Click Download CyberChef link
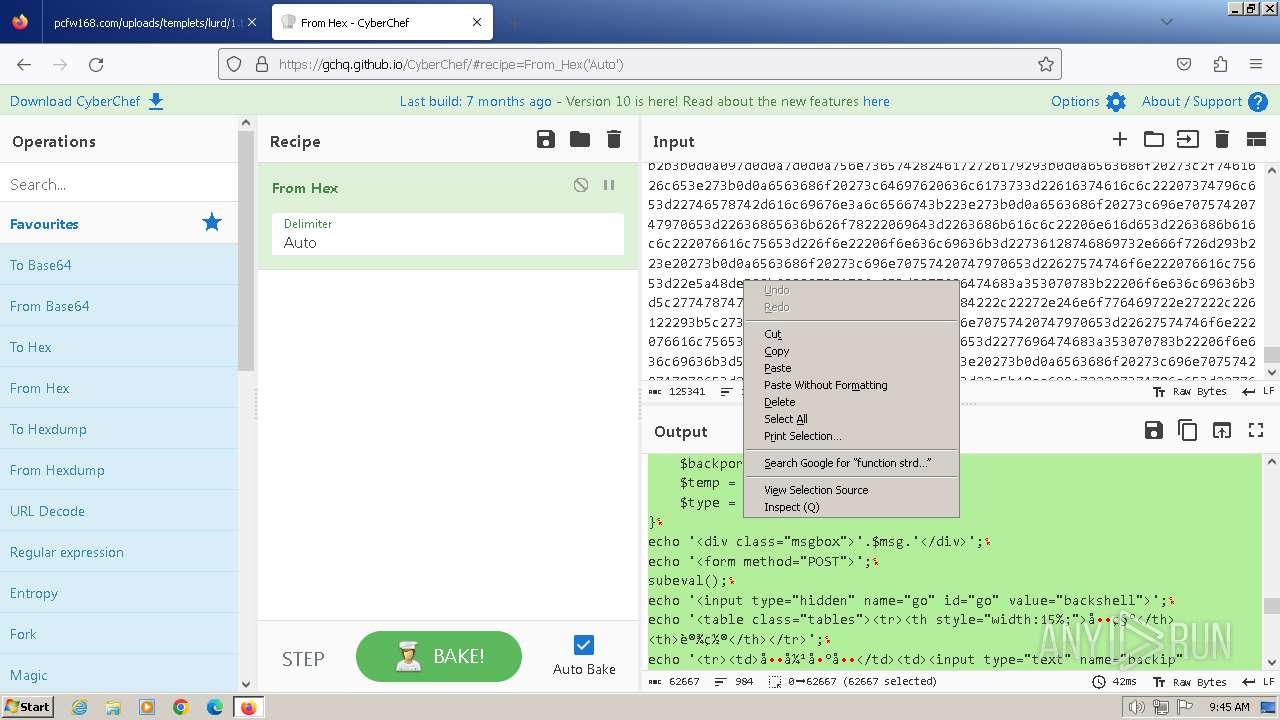 tap(87, 101)
